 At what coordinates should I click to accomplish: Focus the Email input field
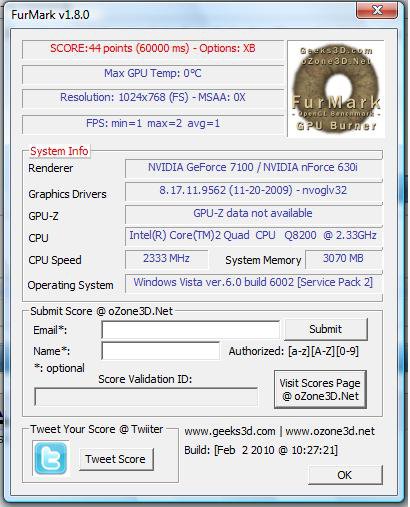[190, 330]
